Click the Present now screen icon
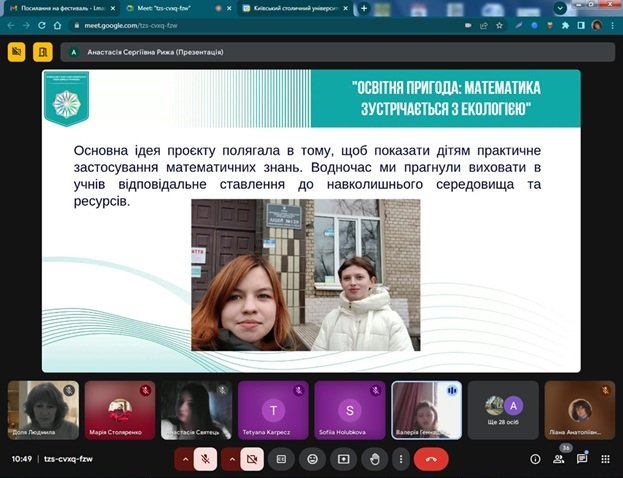 [343, 459]
